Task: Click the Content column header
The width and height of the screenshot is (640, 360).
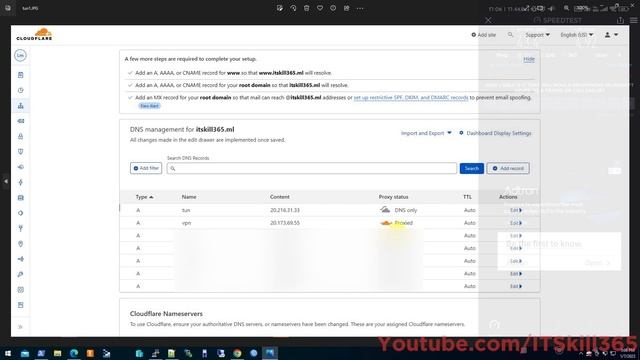Action: pos(280,197)
